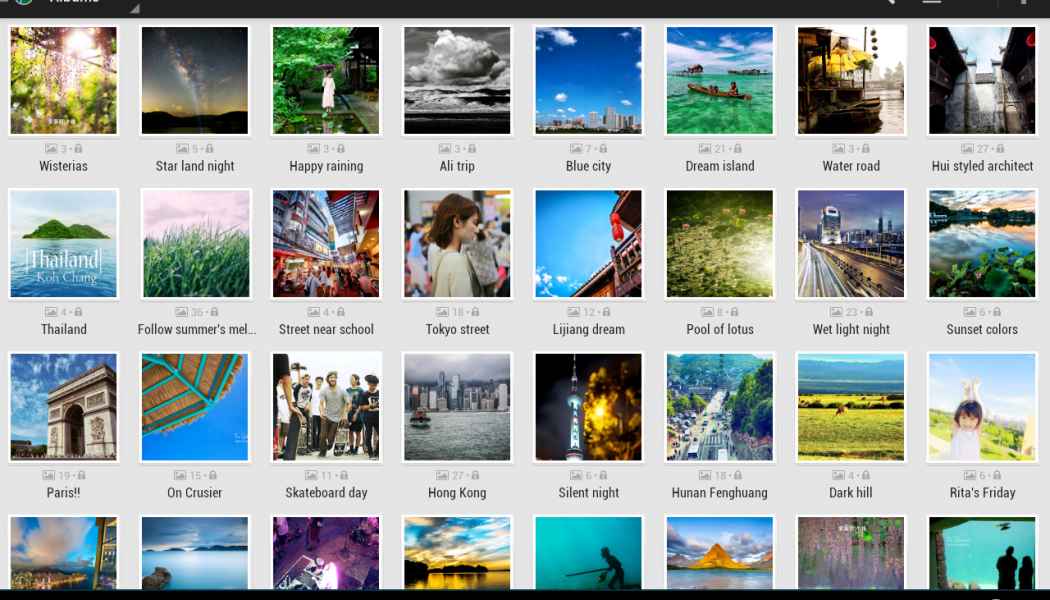Screen dimensions: 1050x600
Task: Click the Hui styled architect album label
Action: [982, 166]
